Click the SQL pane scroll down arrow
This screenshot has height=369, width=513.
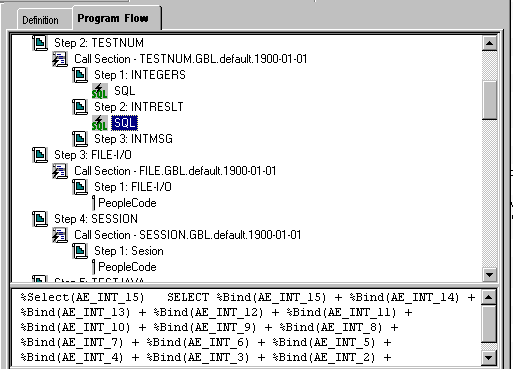click(x=488, y=358)
